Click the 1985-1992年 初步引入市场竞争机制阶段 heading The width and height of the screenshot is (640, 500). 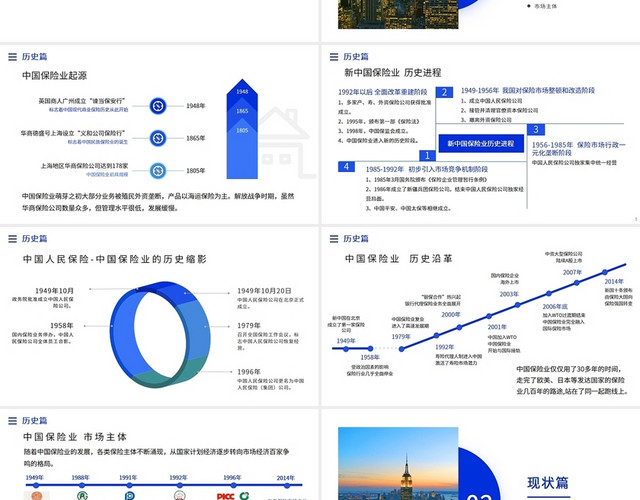click(x=427, y=169)
